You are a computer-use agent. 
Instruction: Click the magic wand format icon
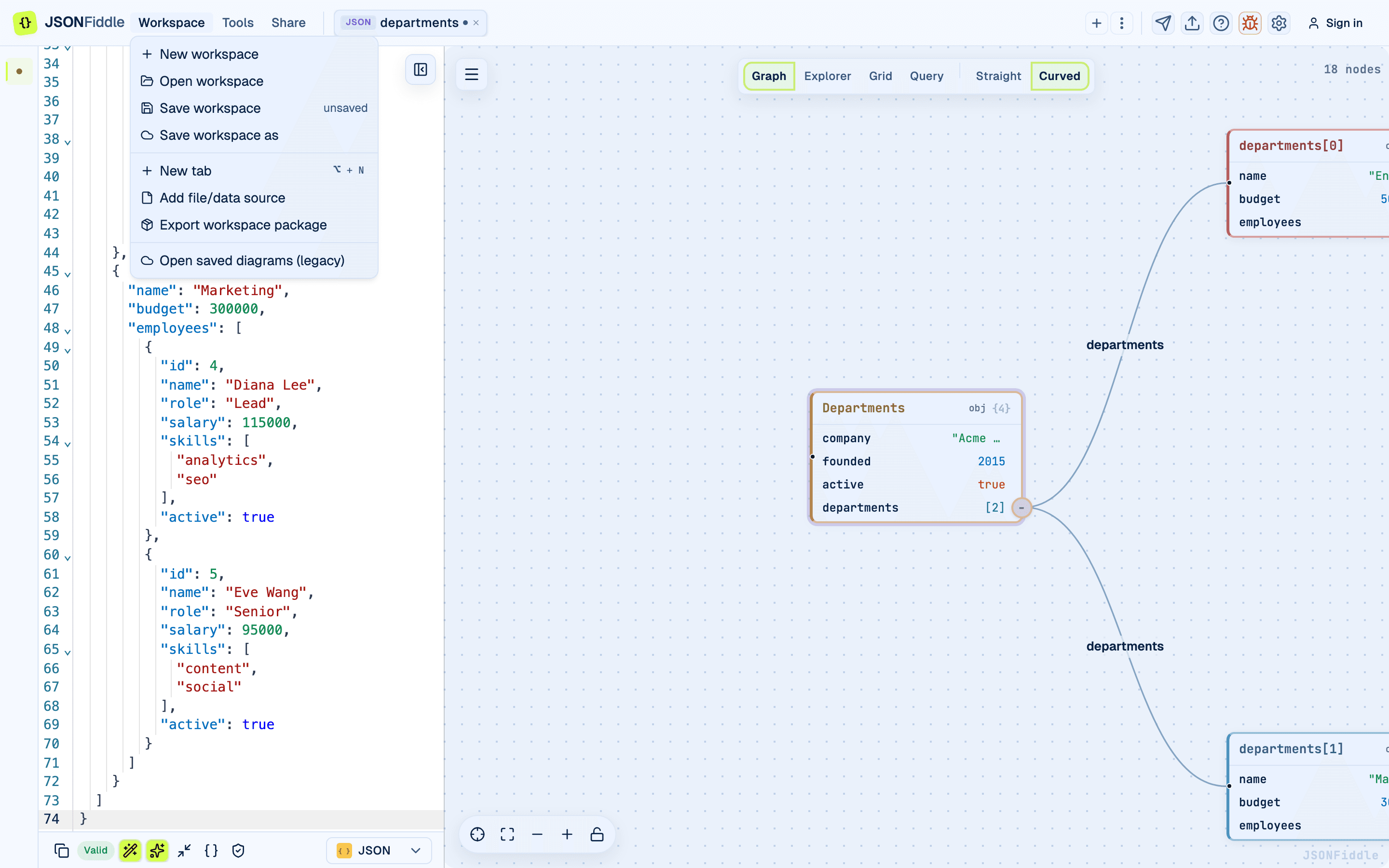tap(130, 850)
